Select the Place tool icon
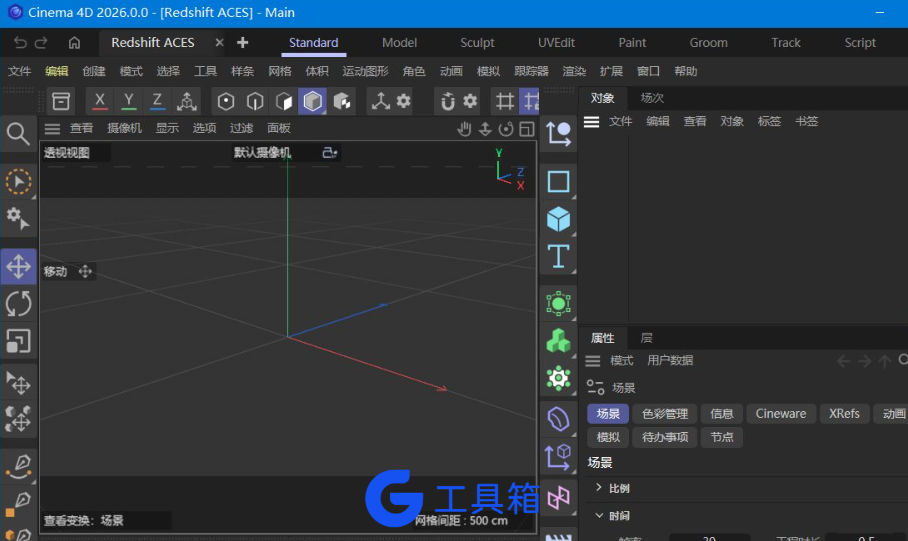This screenshot has width=908, height=541. tap(18, 383)
